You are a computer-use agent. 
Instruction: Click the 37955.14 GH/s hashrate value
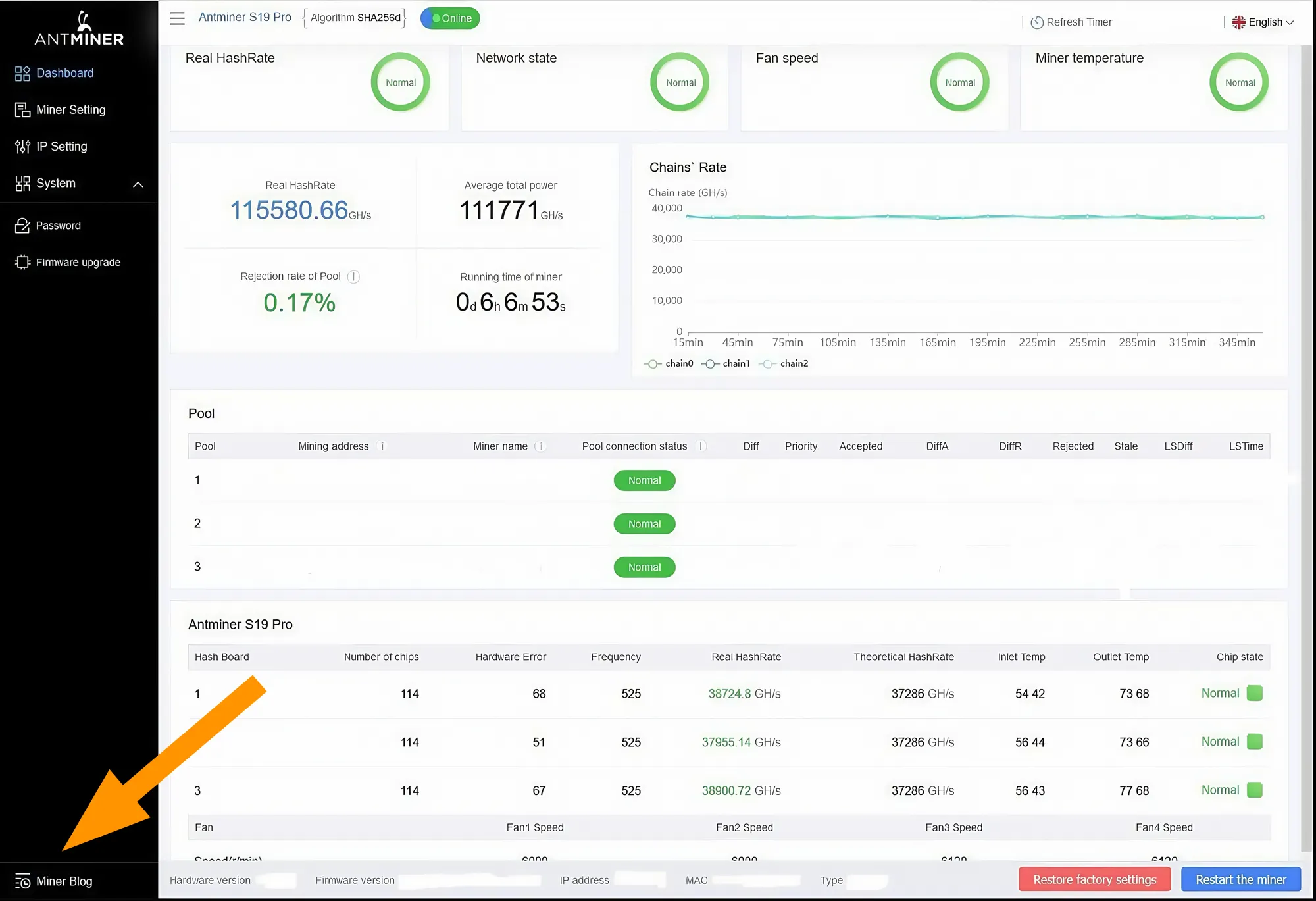pos(741,742)
